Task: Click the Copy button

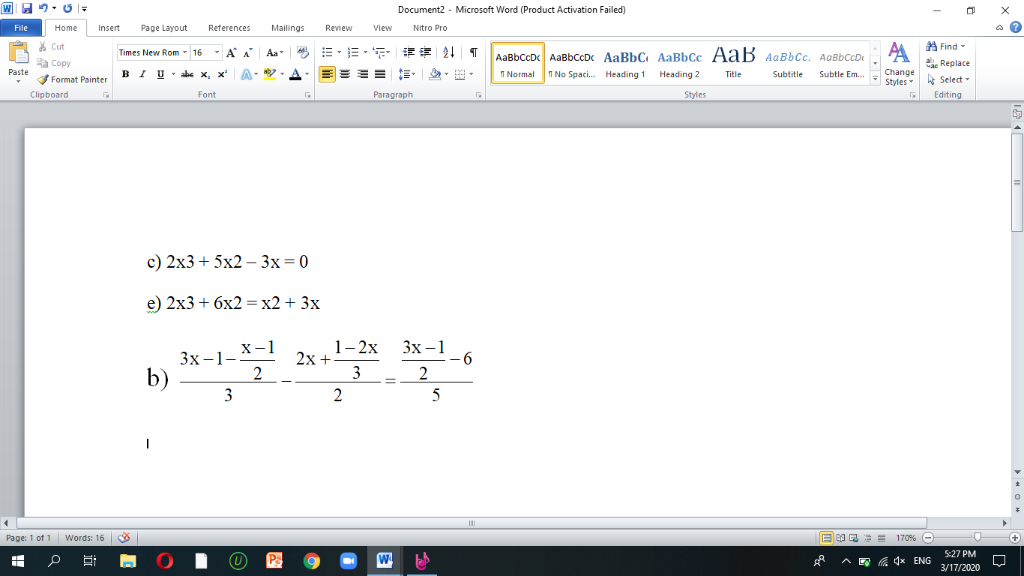Action: coord(54,63)
